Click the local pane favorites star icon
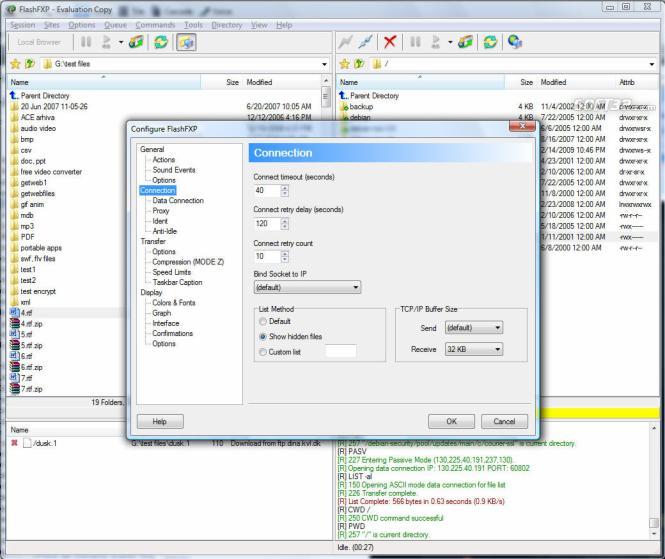The image size is (665, 559). [x=15, y=64]
